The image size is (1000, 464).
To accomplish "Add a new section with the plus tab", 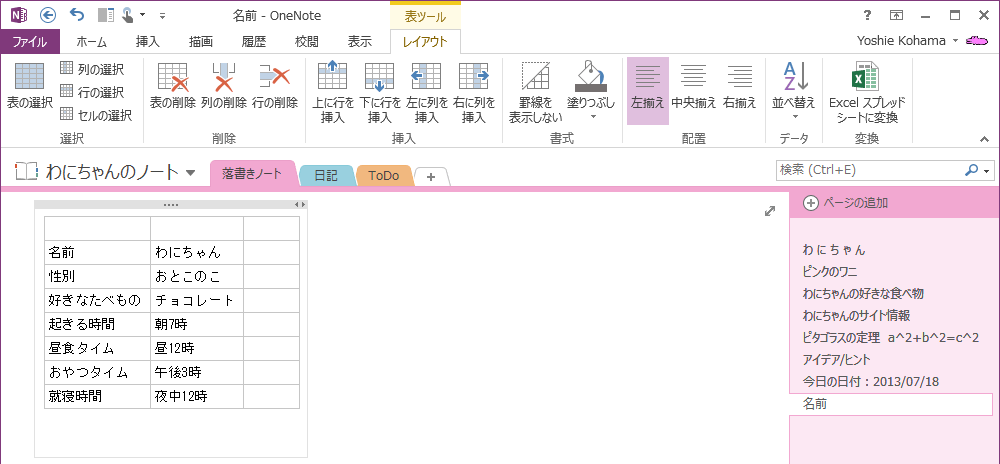I will pyautogui.click(x=431, y=177).
